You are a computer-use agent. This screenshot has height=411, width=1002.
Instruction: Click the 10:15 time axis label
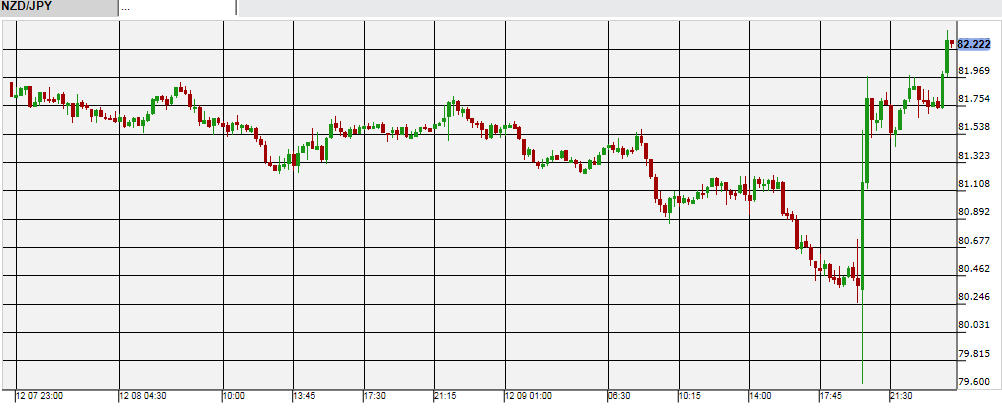(x=691, y=396)
